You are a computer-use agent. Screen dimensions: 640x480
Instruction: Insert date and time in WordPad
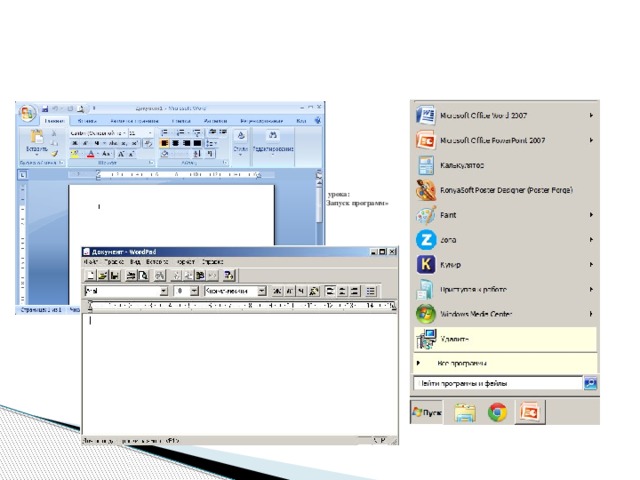pyautogui.click(x=229, y=276)
